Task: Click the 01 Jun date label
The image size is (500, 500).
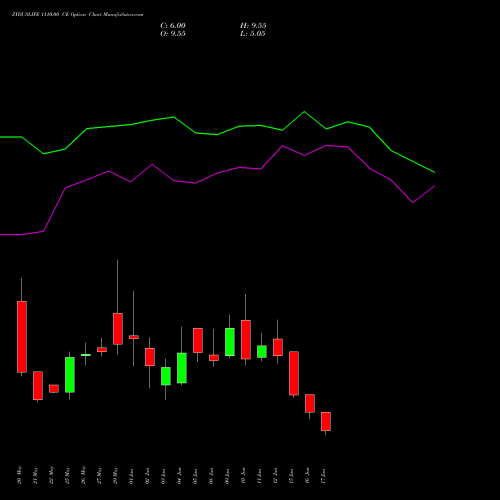Action: tap(132, 476)
